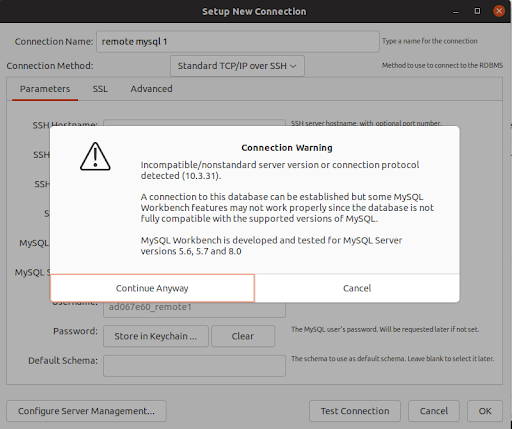This screenshot has width=512, height=429.
Task: Click the Connection Warning title text
Action: (x=287, y=148)
